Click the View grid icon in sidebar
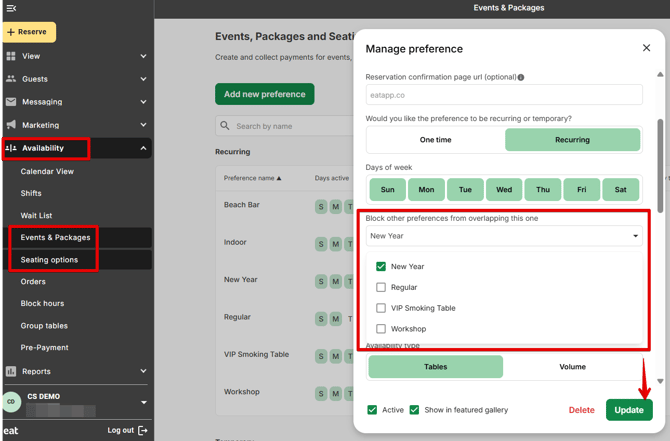670x441 pixels. click(11, 56)
